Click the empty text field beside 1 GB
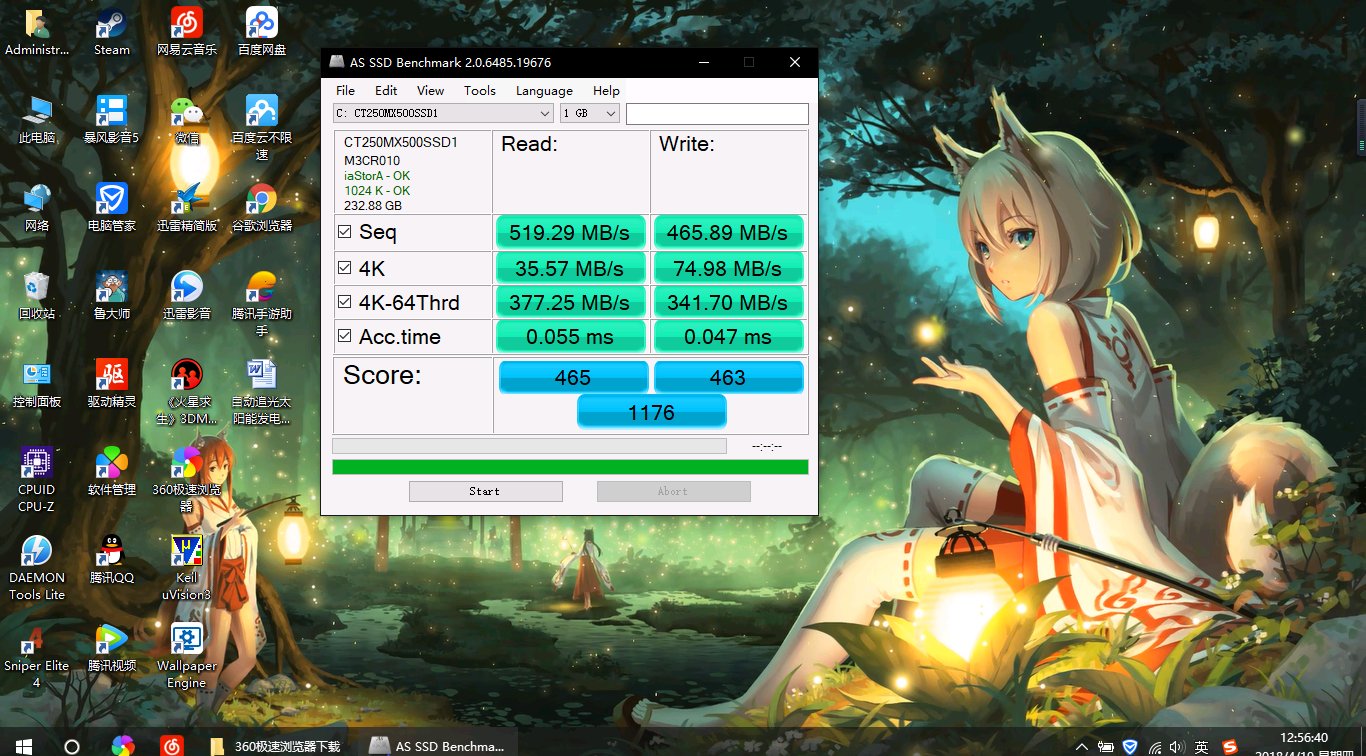1366x756 pixels. pos(717,113)
